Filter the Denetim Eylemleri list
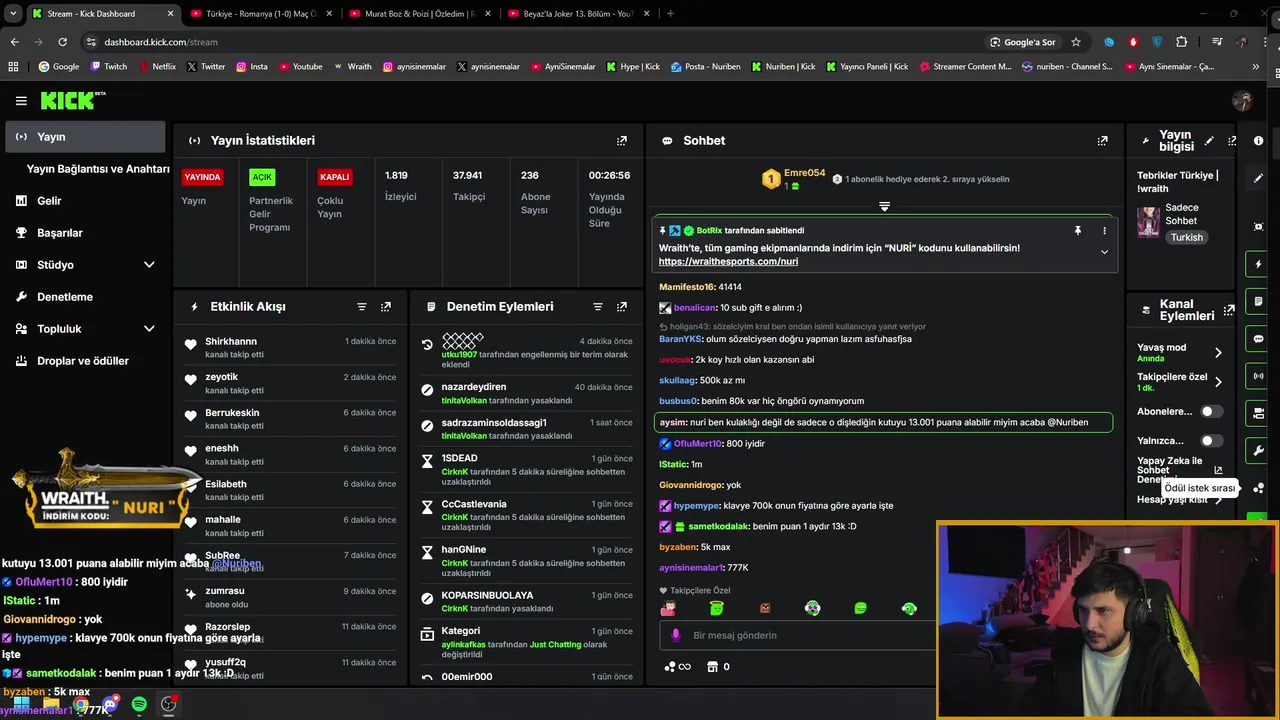The image size is (1280, 720). [598, 307]
